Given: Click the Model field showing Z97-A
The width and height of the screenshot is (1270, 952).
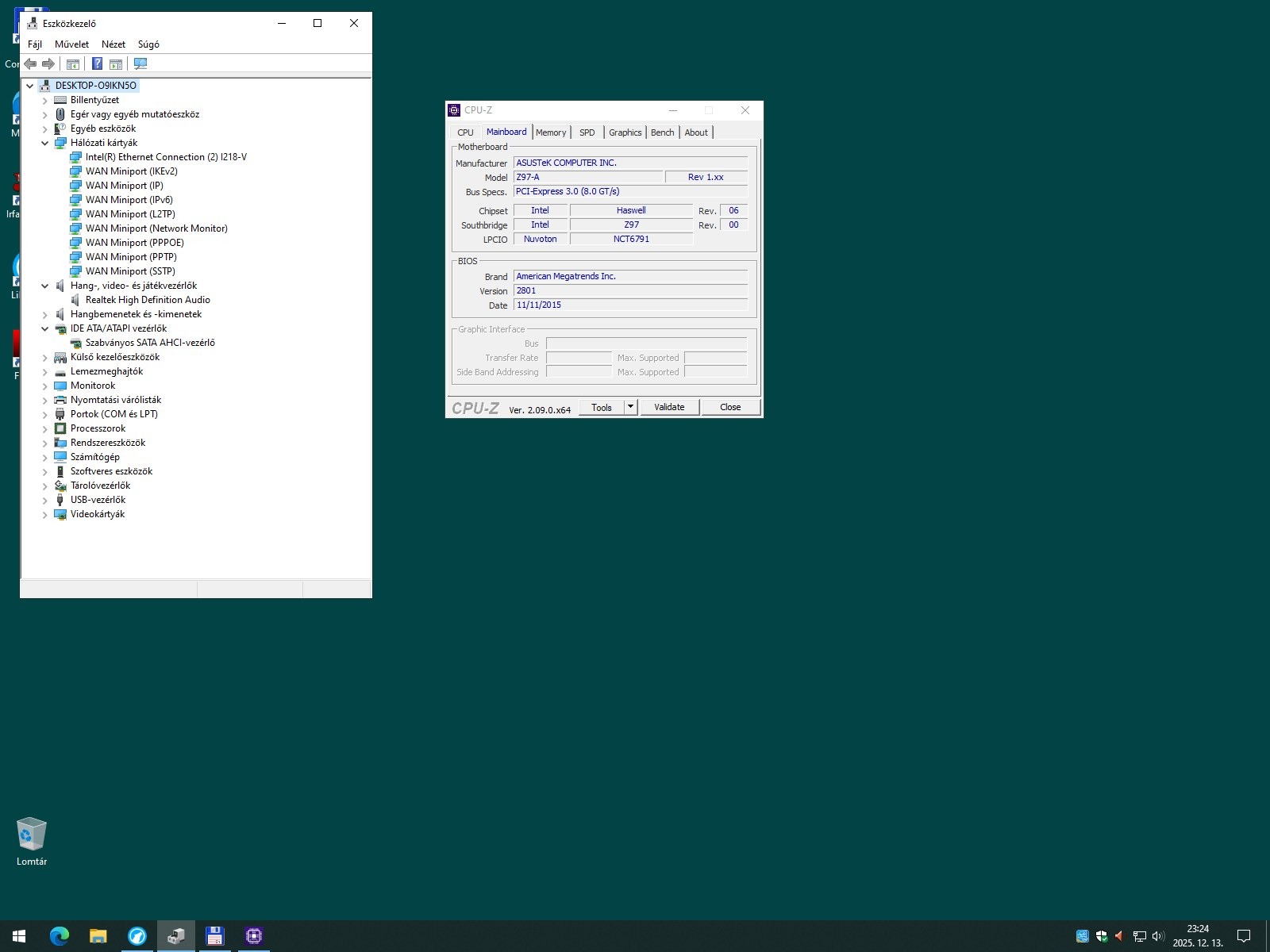Looking at the screenshot, I should click(588, 177).
